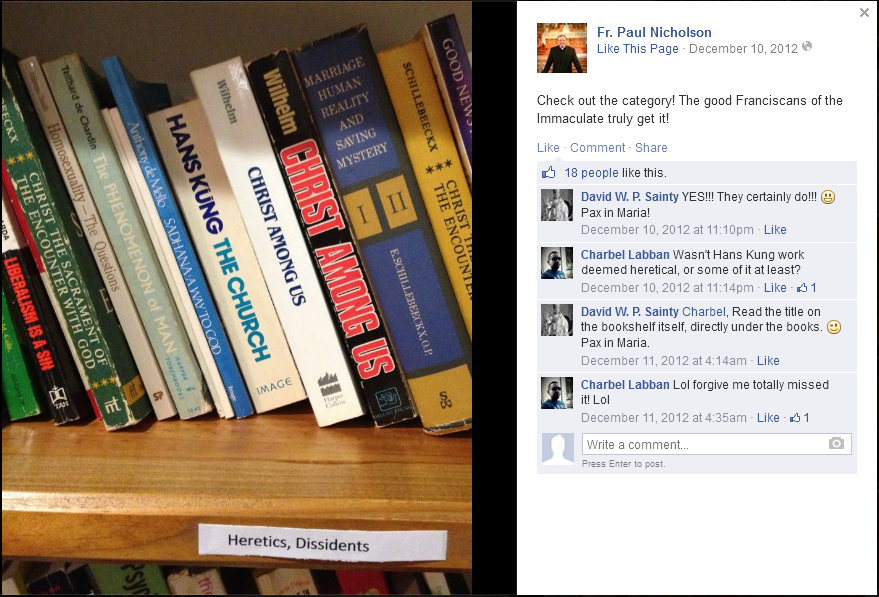Like Charbel's 'Lol forgive me' comment

point(768,418)
